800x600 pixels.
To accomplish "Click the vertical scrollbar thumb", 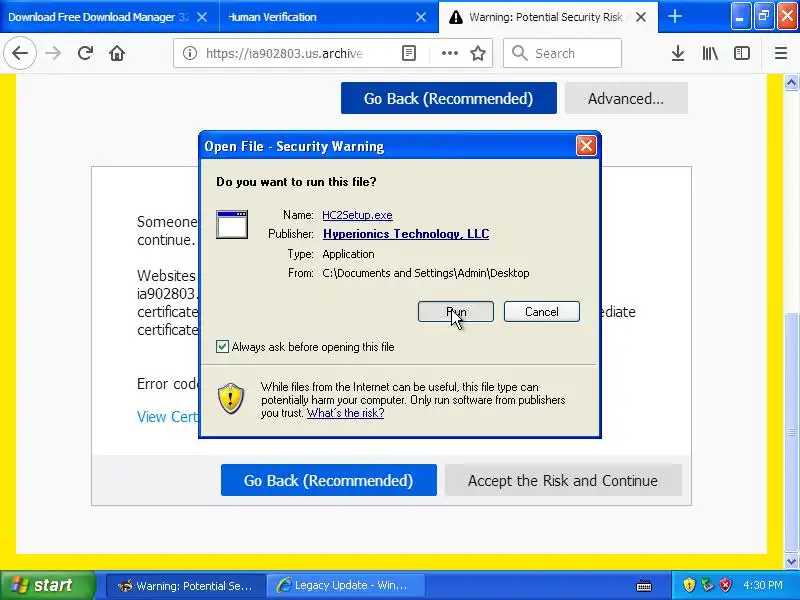I will (791, 432).
